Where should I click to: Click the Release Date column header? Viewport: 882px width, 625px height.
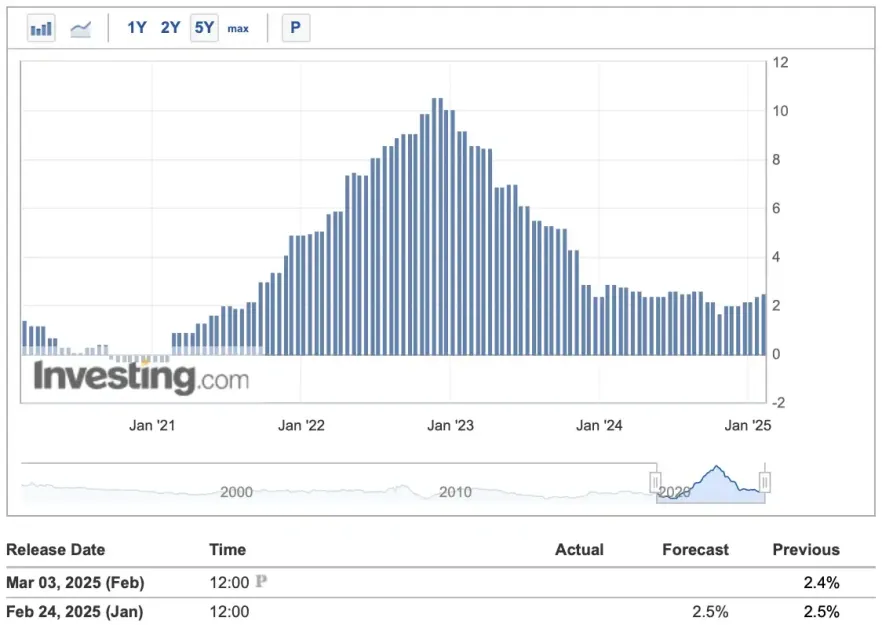pos(56,549)
